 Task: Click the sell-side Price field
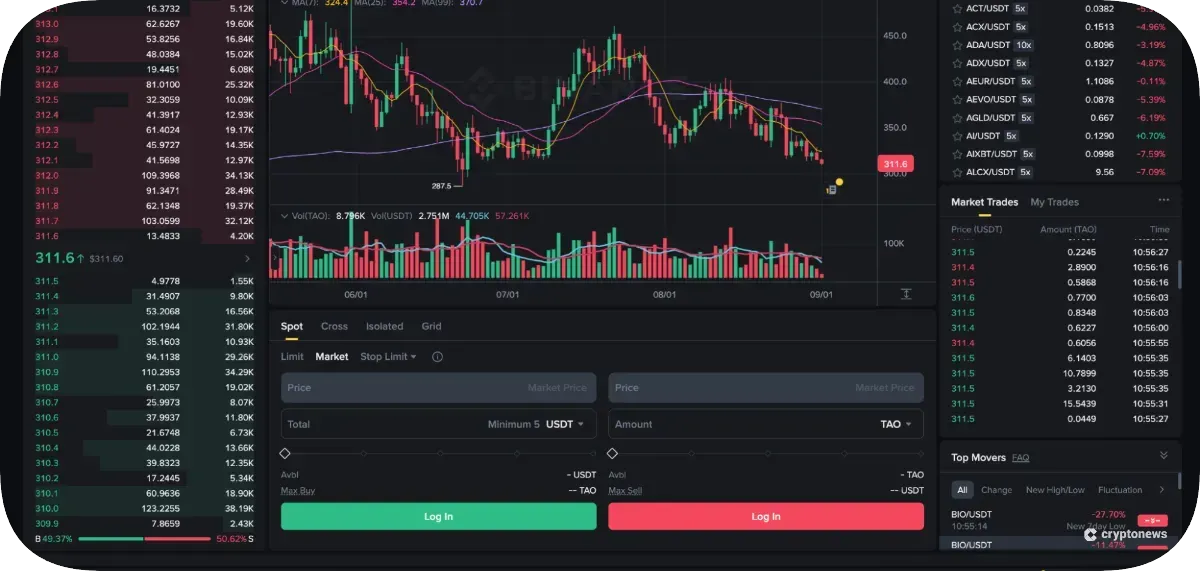click(x=766, y=387)
